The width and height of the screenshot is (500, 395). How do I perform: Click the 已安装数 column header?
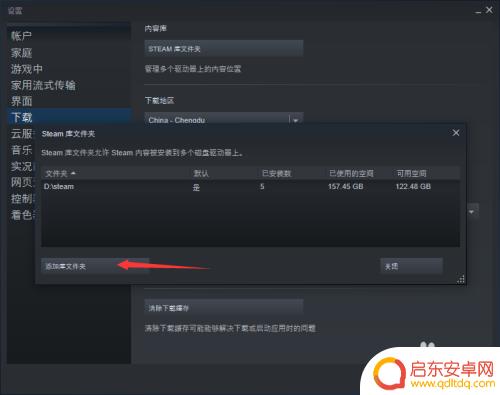(276, 173)
